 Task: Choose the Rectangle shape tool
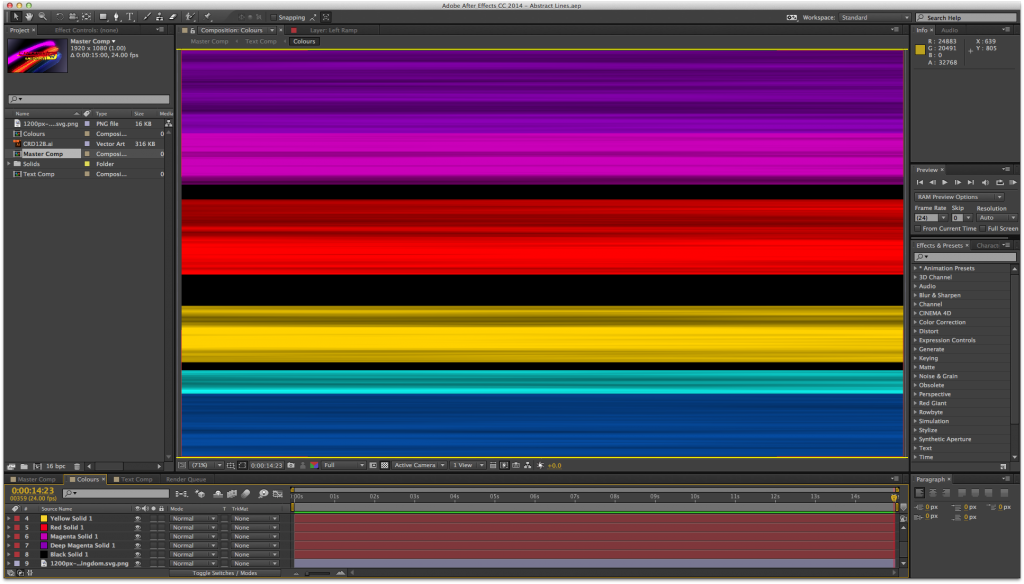[x=103, y=17]
